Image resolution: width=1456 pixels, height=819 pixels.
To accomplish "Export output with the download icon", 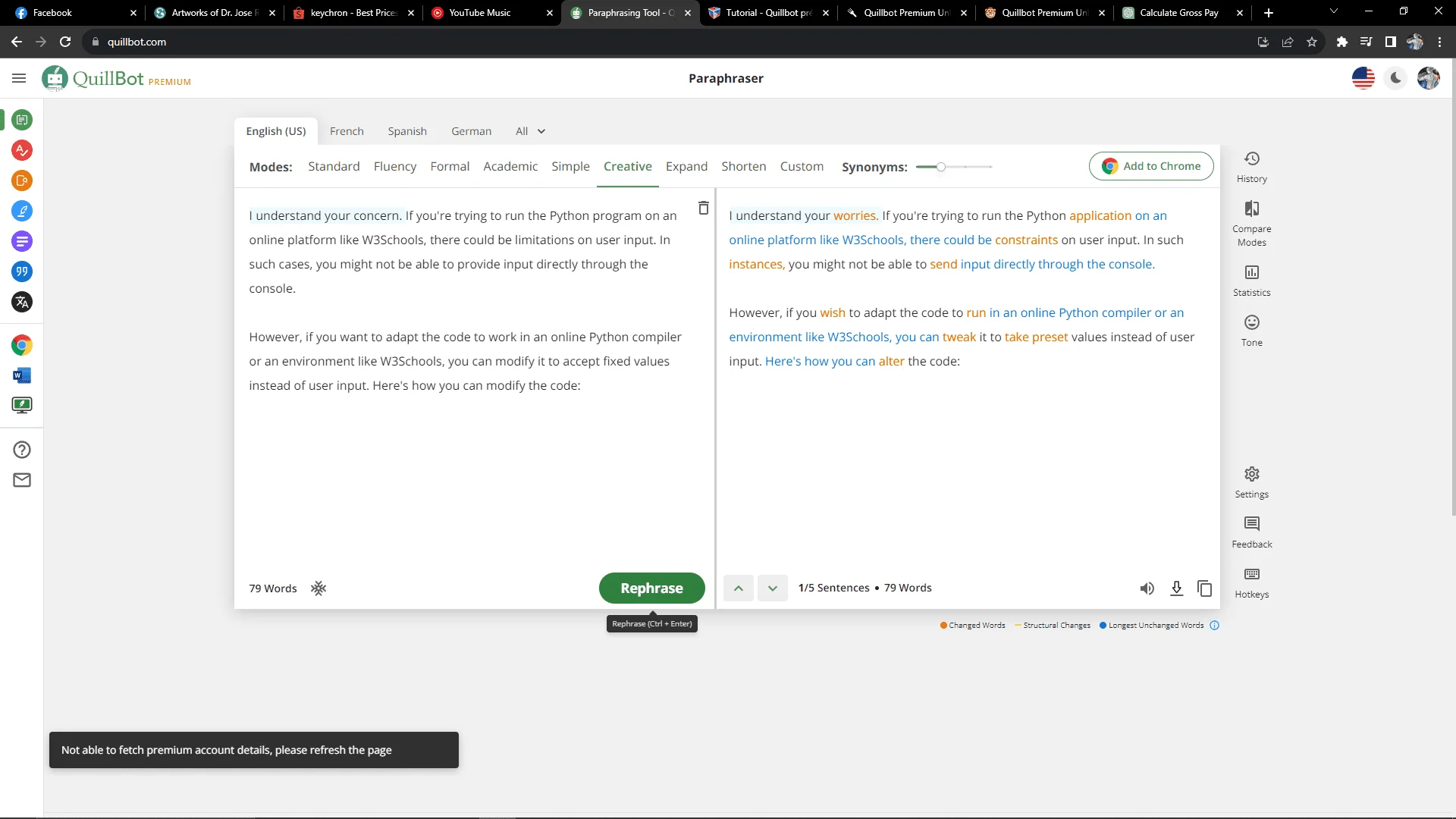I will pyautogui.click(x=1176, y=588).
